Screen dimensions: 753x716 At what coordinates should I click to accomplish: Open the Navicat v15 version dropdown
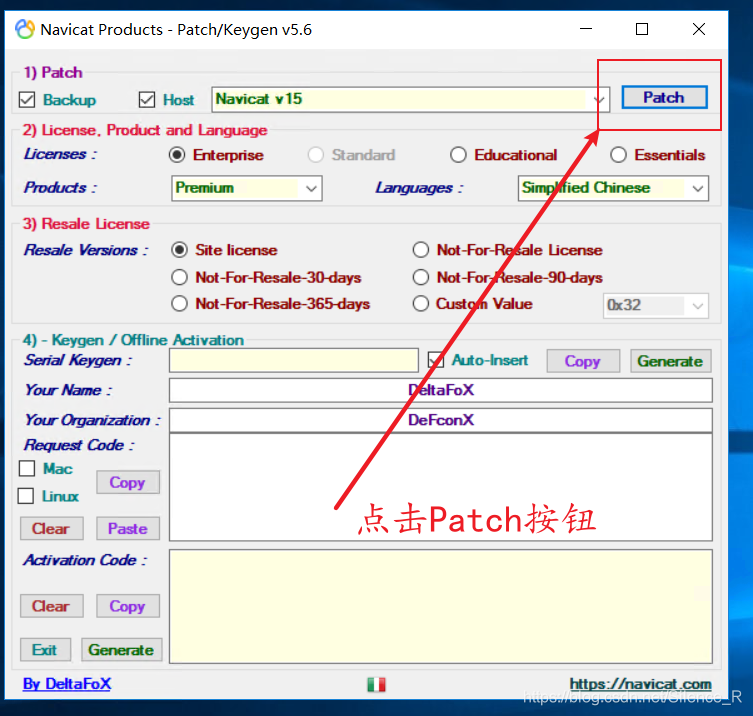click(x=600, y=99)
